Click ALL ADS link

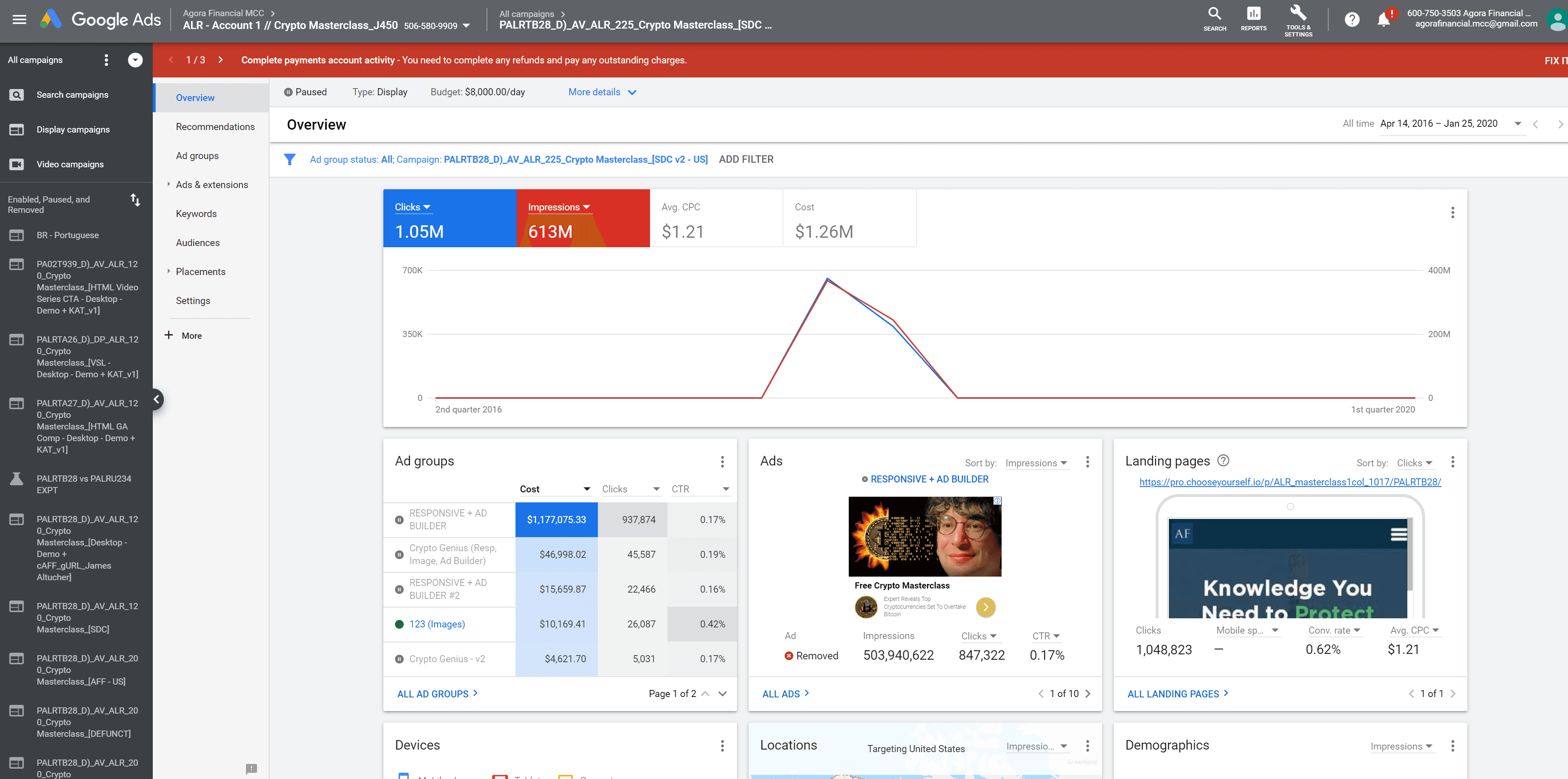(785, 694)
